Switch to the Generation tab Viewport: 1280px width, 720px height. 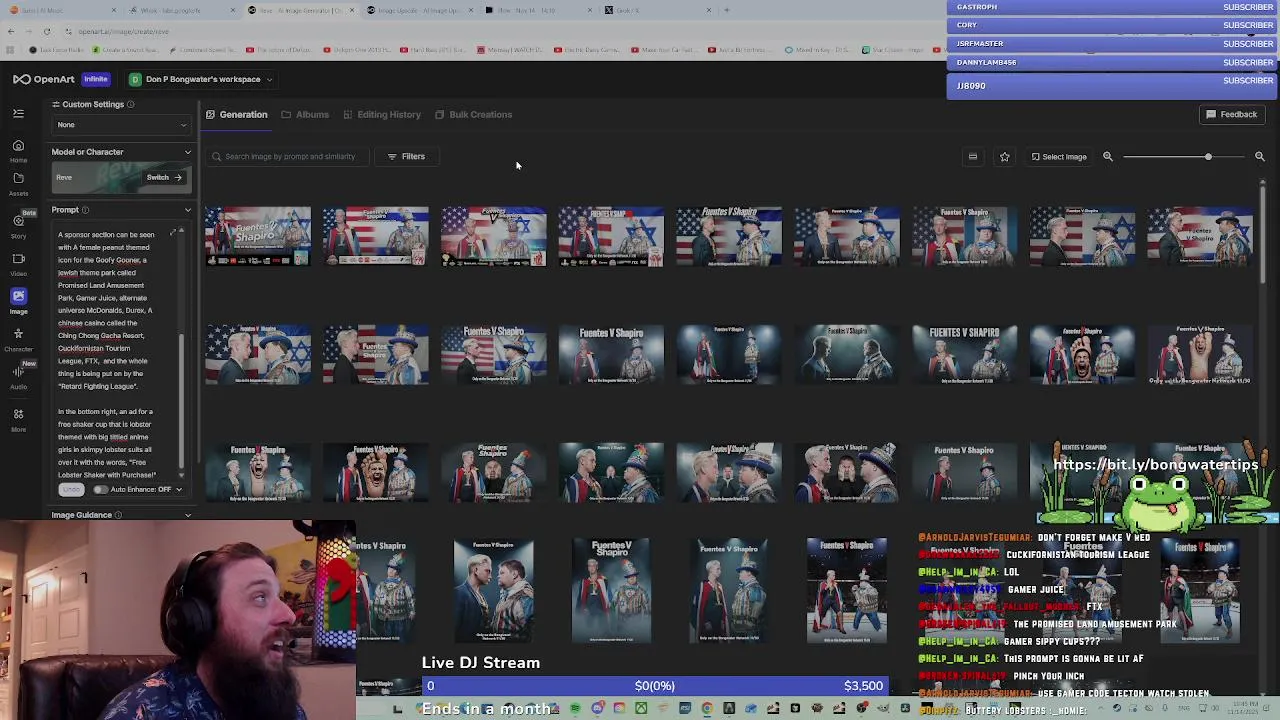pyautogui.click(x=237, y=114)
